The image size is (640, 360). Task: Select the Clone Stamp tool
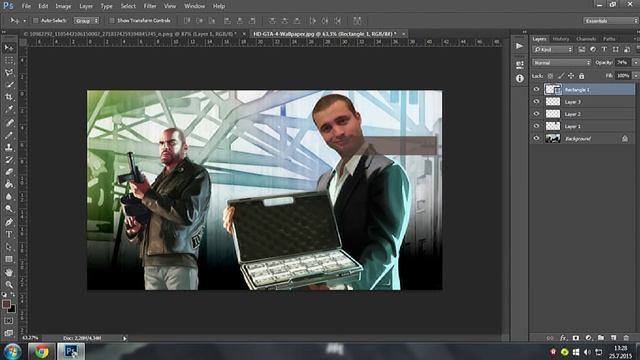9,147
